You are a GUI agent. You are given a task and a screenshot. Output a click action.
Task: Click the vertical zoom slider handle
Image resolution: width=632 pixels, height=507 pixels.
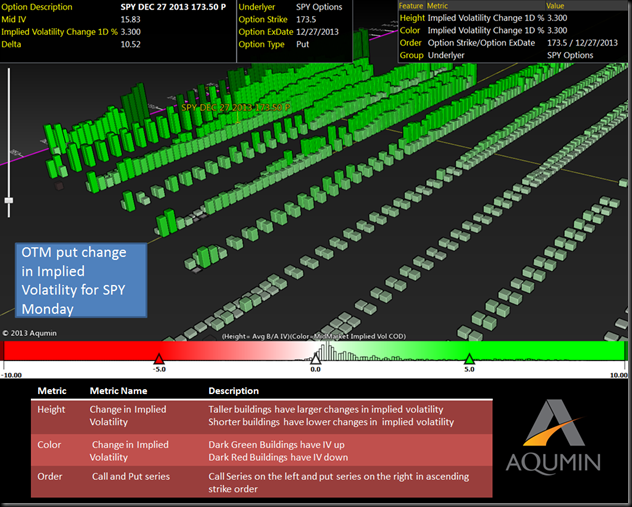coord(8,200)
